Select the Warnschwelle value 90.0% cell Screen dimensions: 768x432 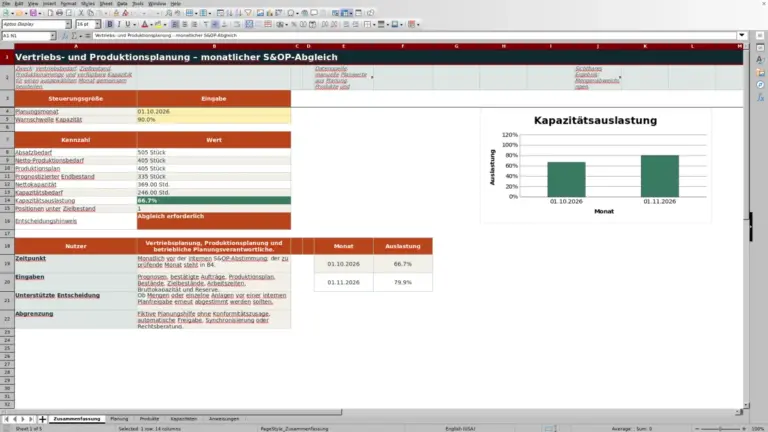click(214, 120)
